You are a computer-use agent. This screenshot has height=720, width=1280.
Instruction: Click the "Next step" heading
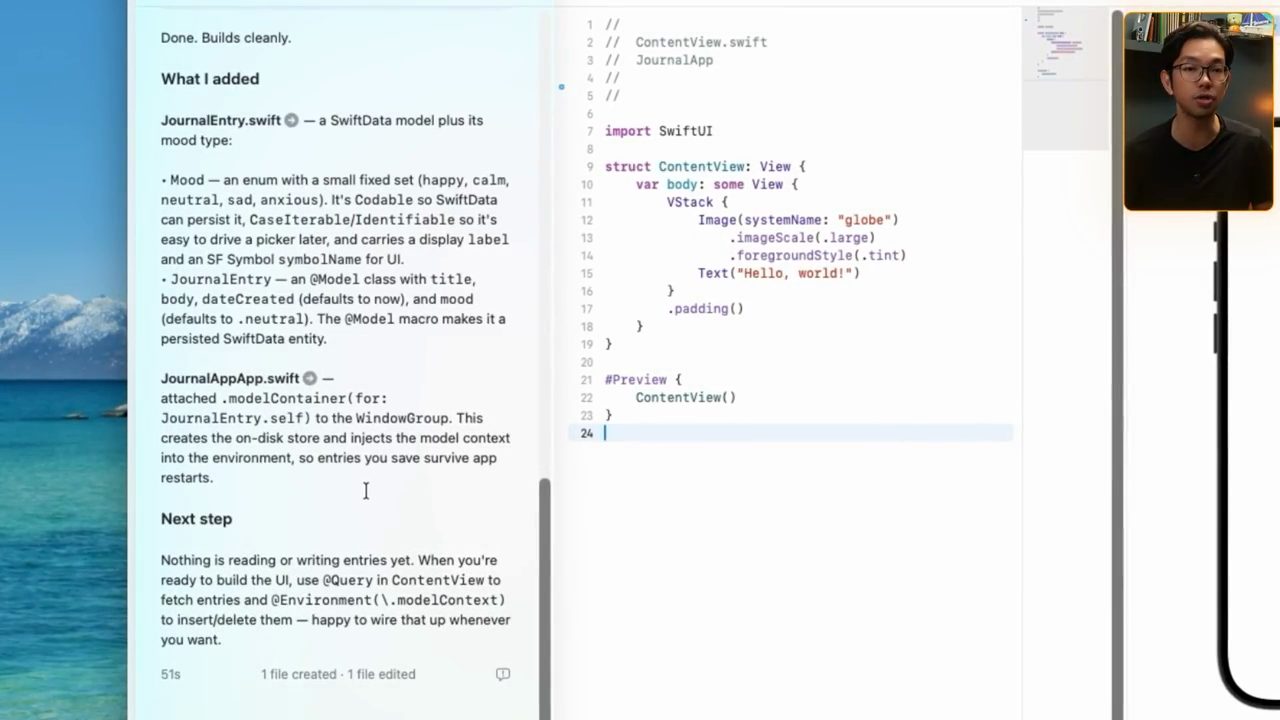point(196,519)
